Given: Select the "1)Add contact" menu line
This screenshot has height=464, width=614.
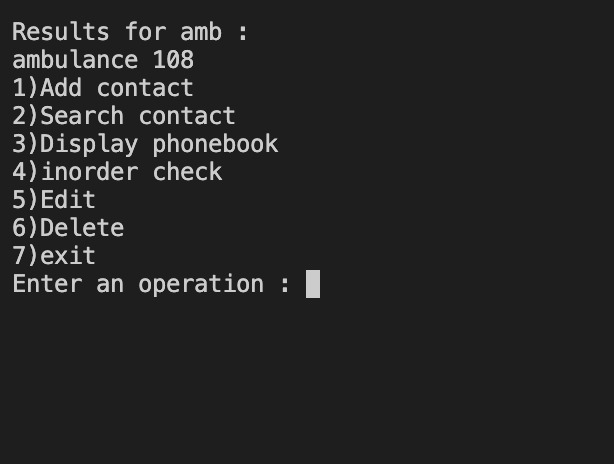Looking at the screenshot, I should (x=103, y=88).
